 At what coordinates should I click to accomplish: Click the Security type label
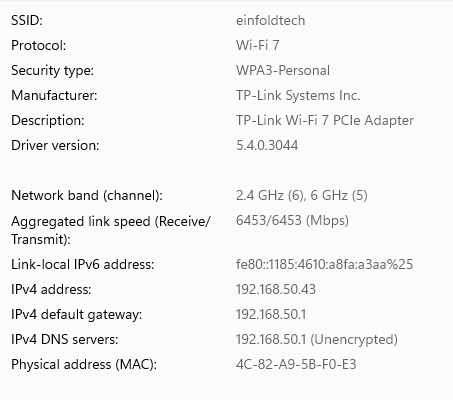pyautogui.click(x=52, y=70)
